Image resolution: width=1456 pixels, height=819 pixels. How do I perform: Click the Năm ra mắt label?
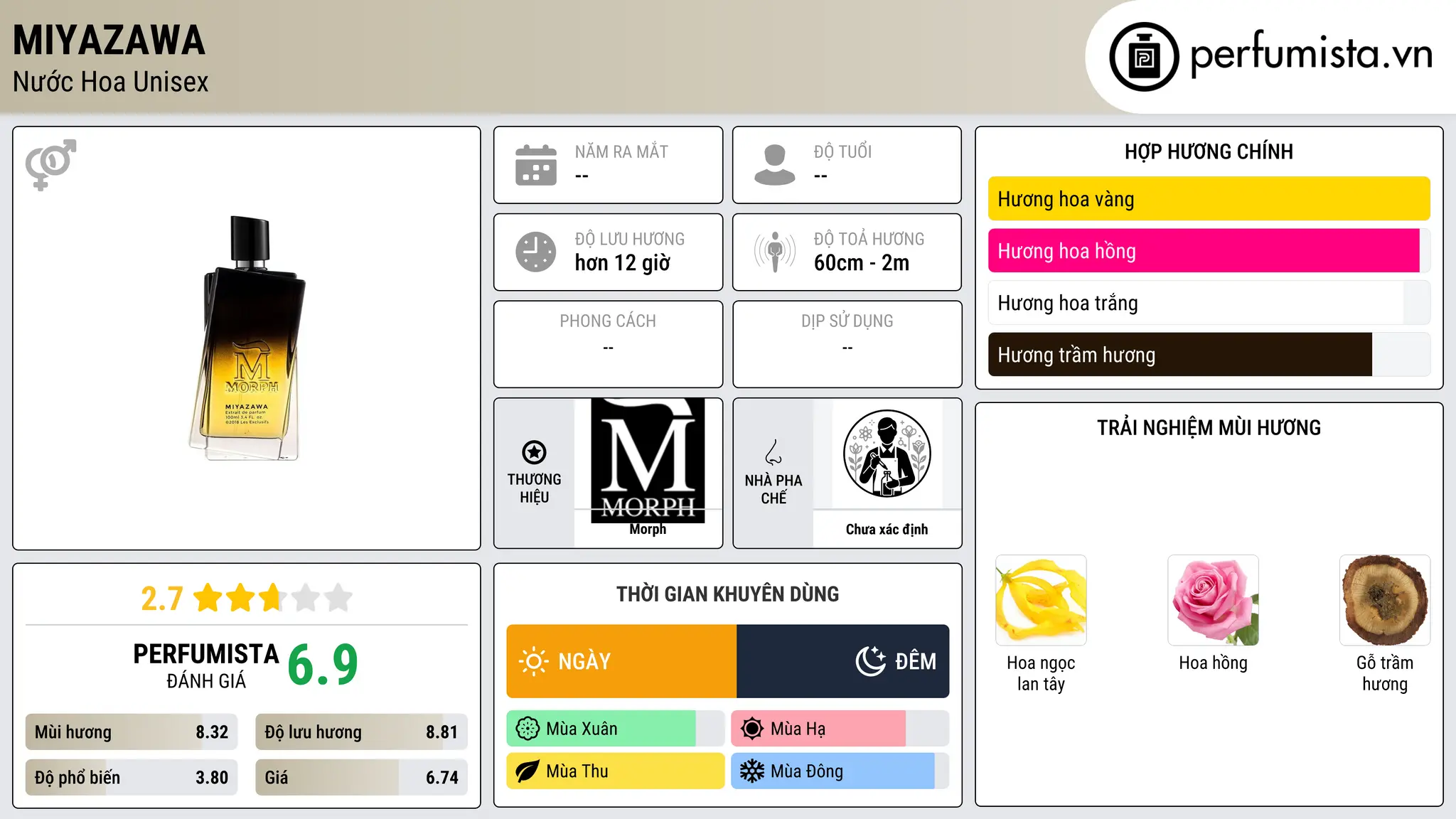click(x=621, y=151)
